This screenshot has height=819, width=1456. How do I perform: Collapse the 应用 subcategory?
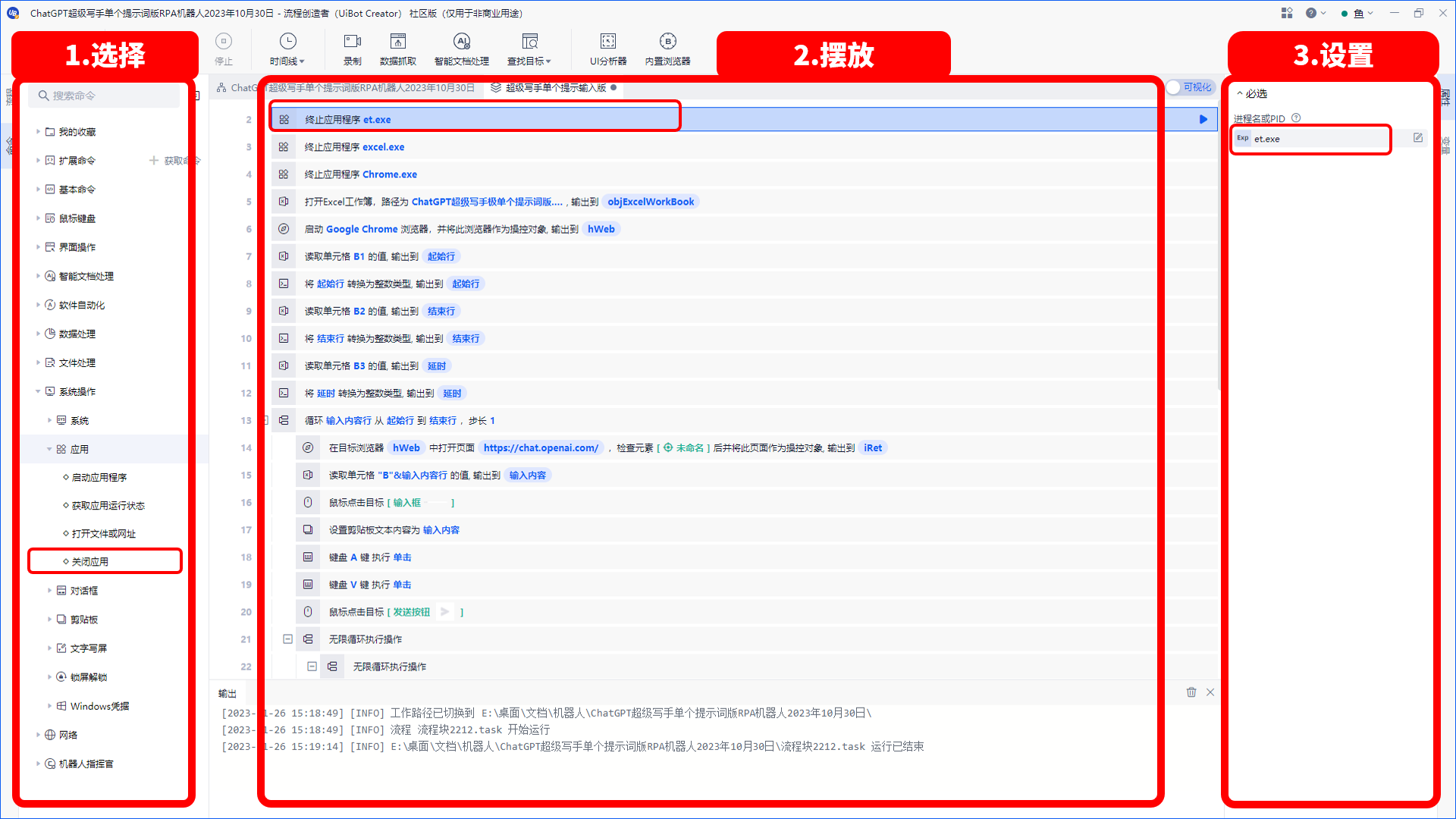[x=49, y=449]
